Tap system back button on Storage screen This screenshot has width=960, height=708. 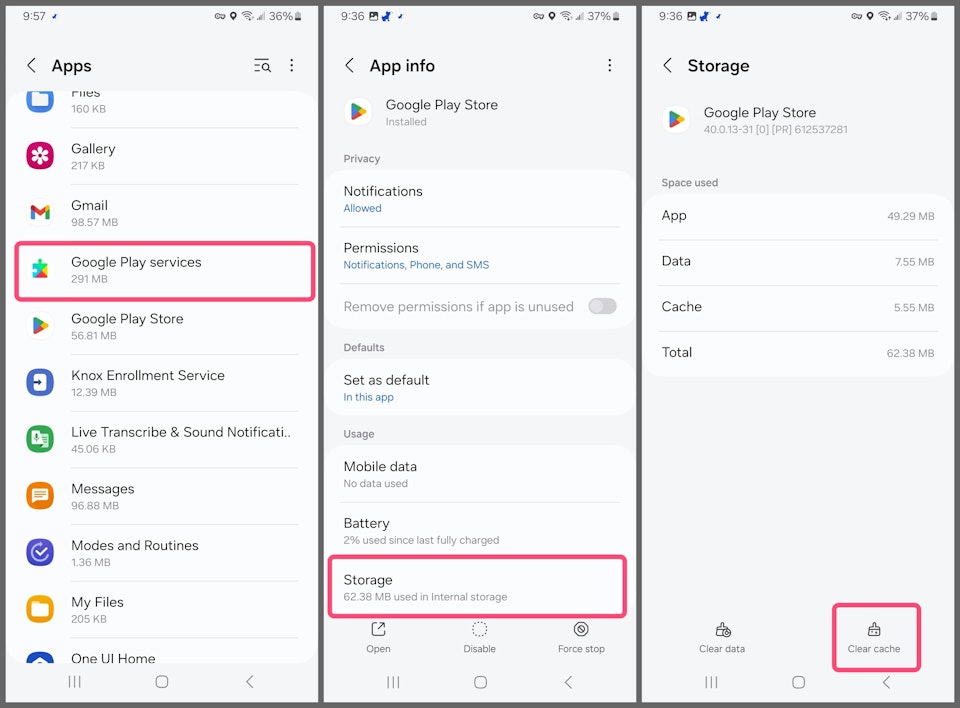click(887, 682)
